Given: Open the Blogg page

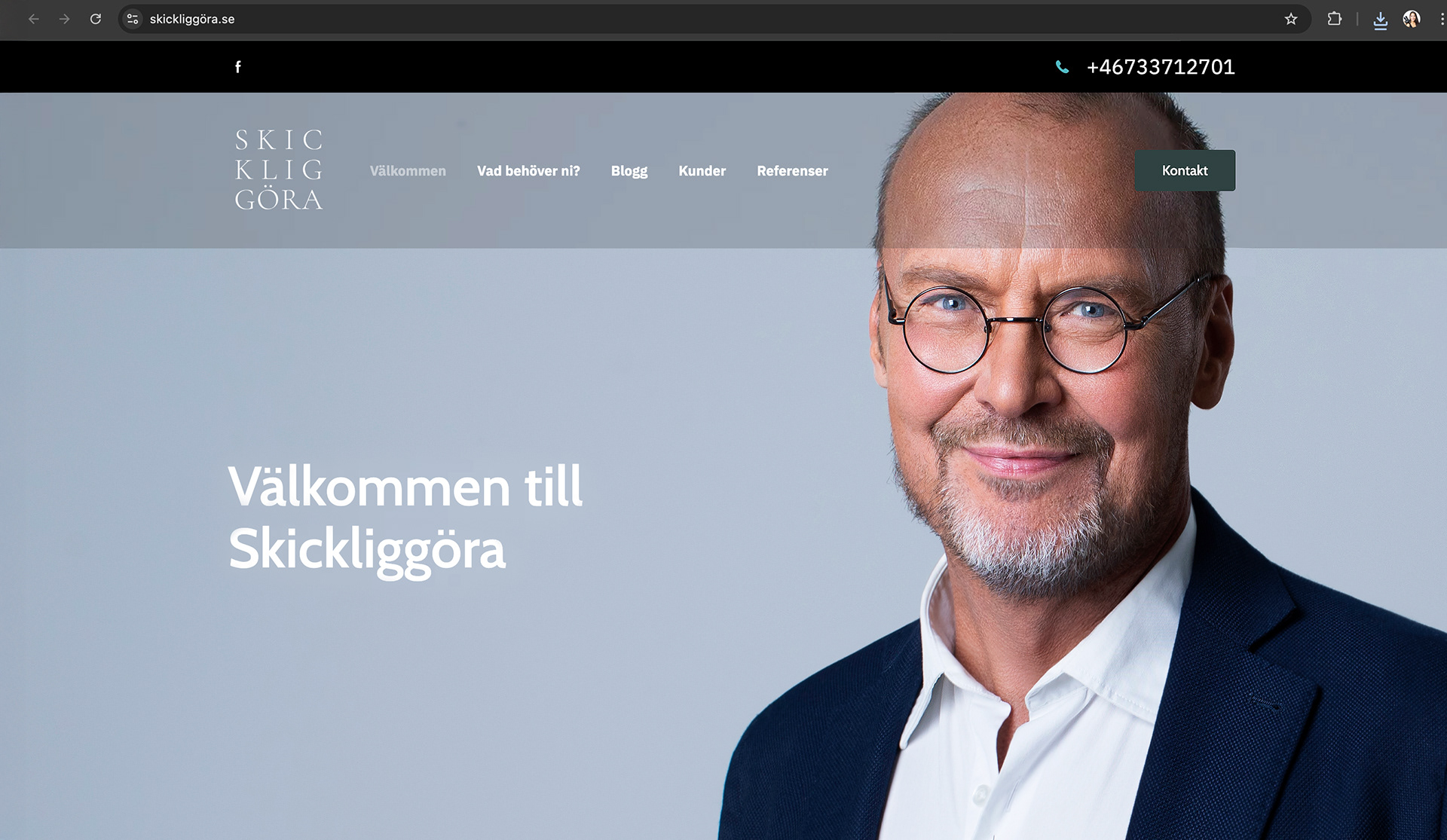Looking at the screenshot, I should pos(629,171).
